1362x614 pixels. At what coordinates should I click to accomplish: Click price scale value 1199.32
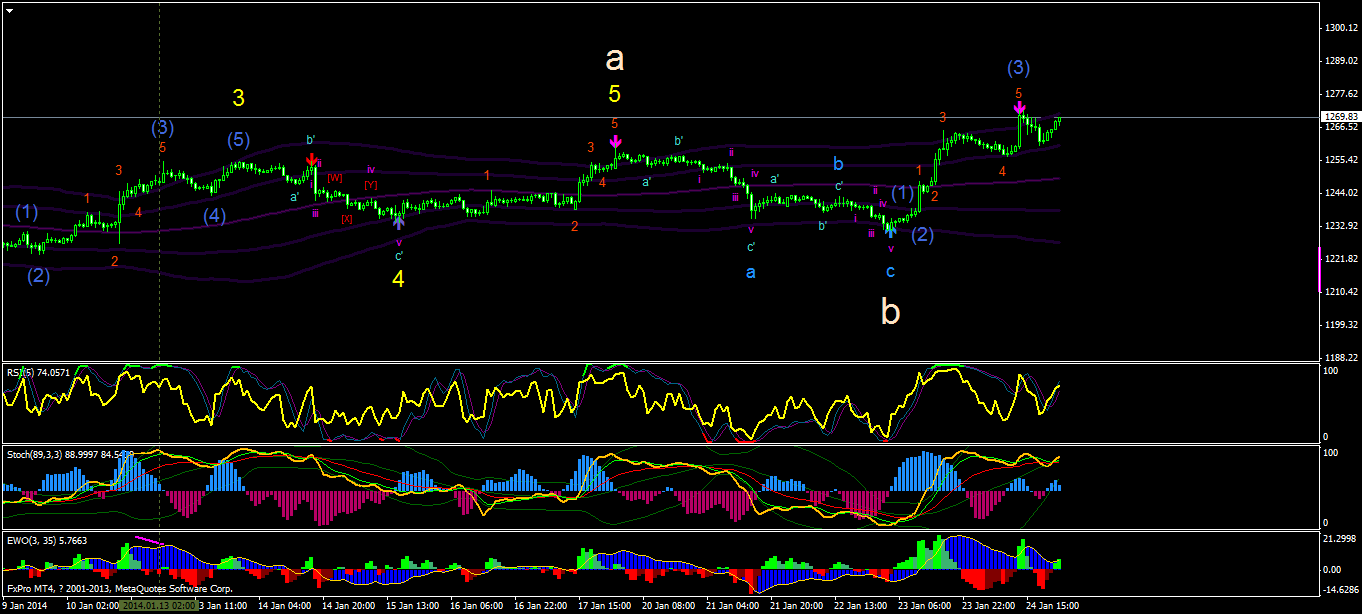[1341, 325]
